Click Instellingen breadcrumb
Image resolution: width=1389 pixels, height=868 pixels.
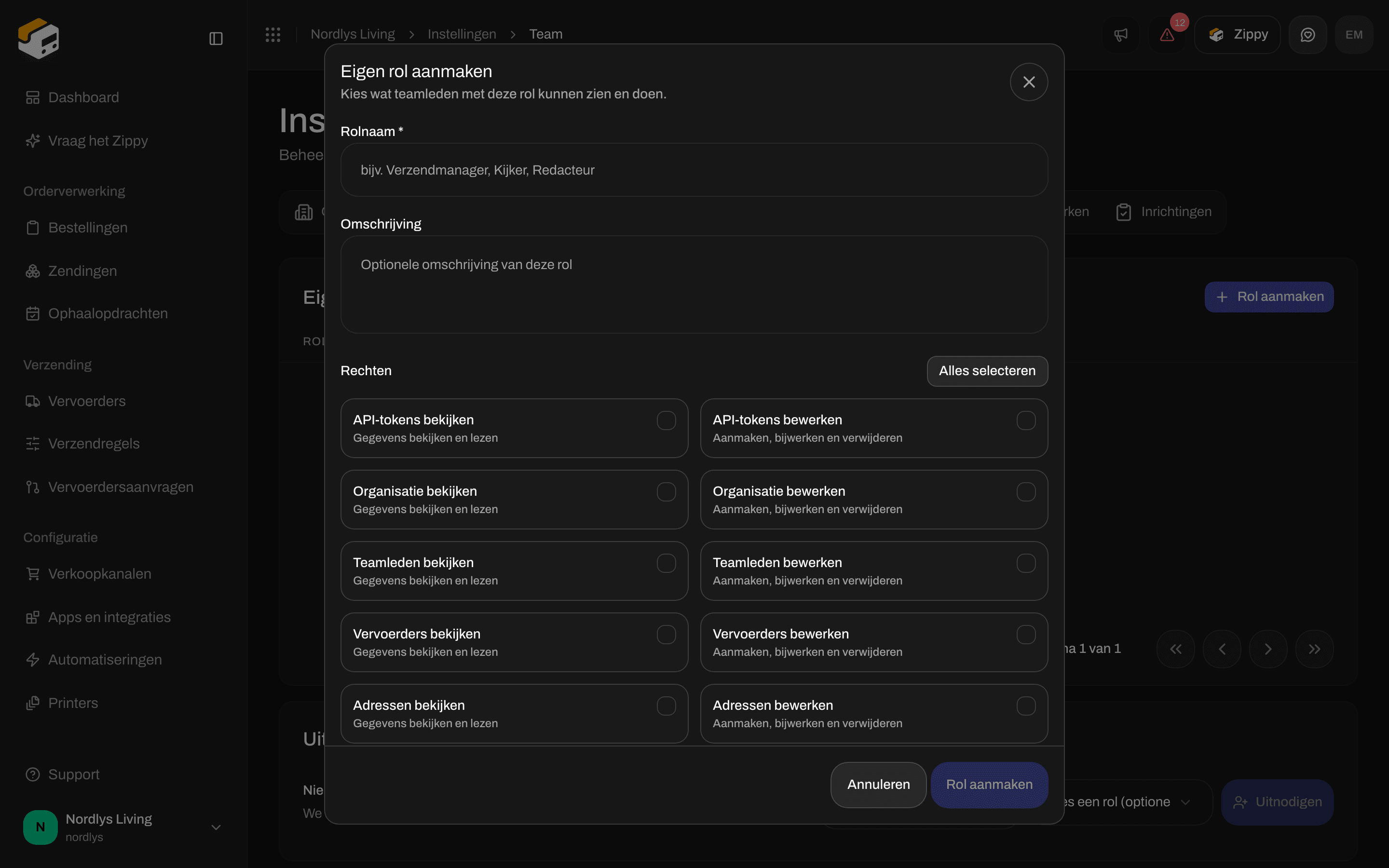(462, 34)
